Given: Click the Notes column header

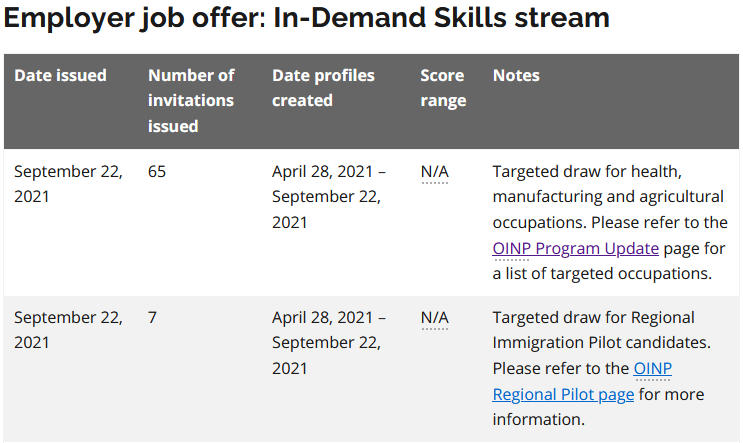Looking at the screenshot, I should coord(516,75).
